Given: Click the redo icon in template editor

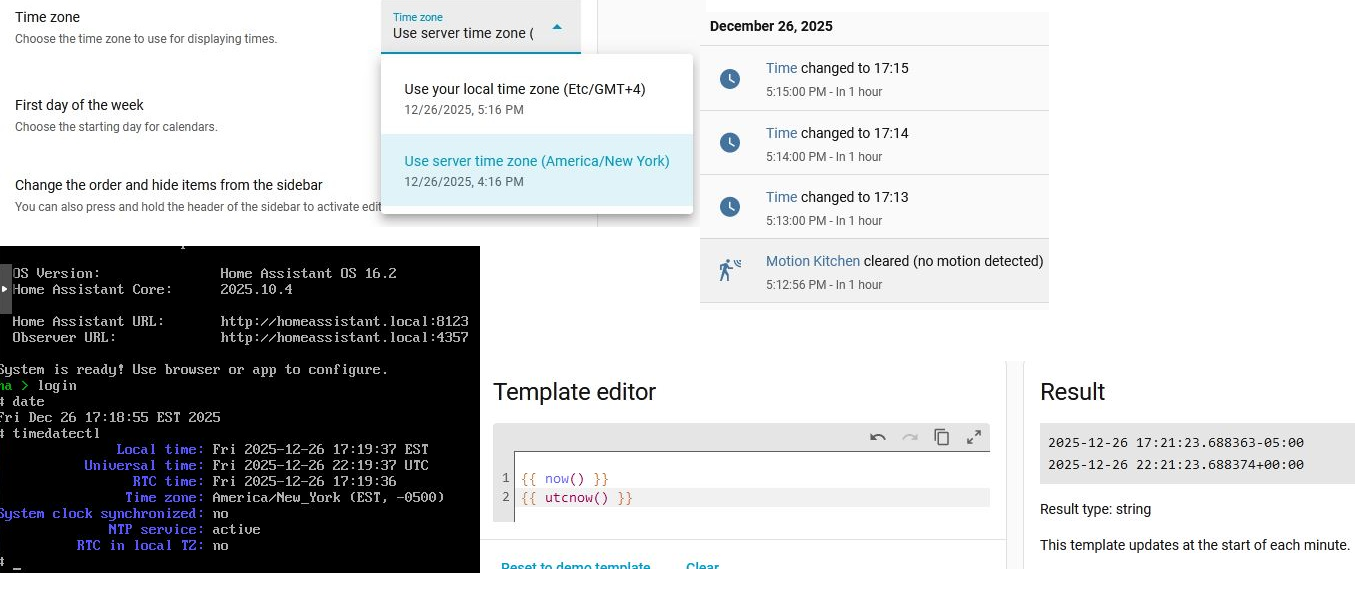Looking at the screenshot, I should [910, 437].
